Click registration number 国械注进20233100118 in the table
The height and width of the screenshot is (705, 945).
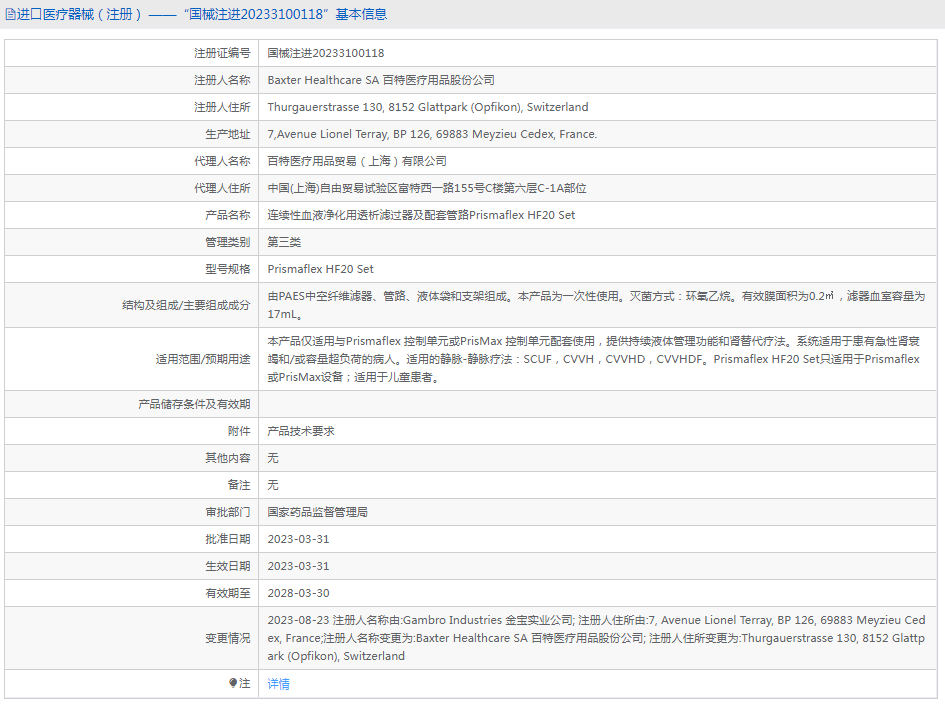(326, 53)
